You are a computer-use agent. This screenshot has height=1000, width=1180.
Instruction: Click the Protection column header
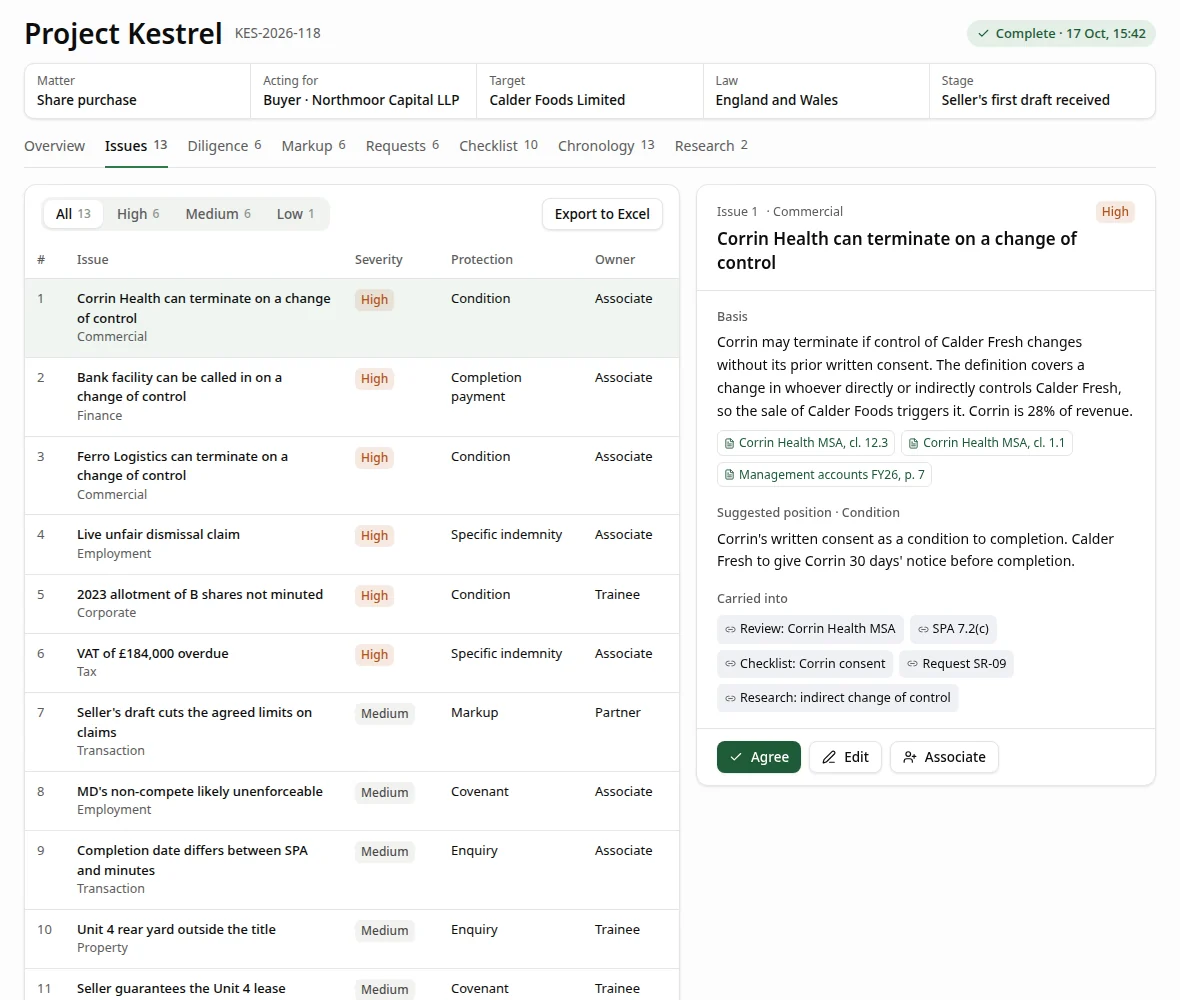(x=482, y=260)
